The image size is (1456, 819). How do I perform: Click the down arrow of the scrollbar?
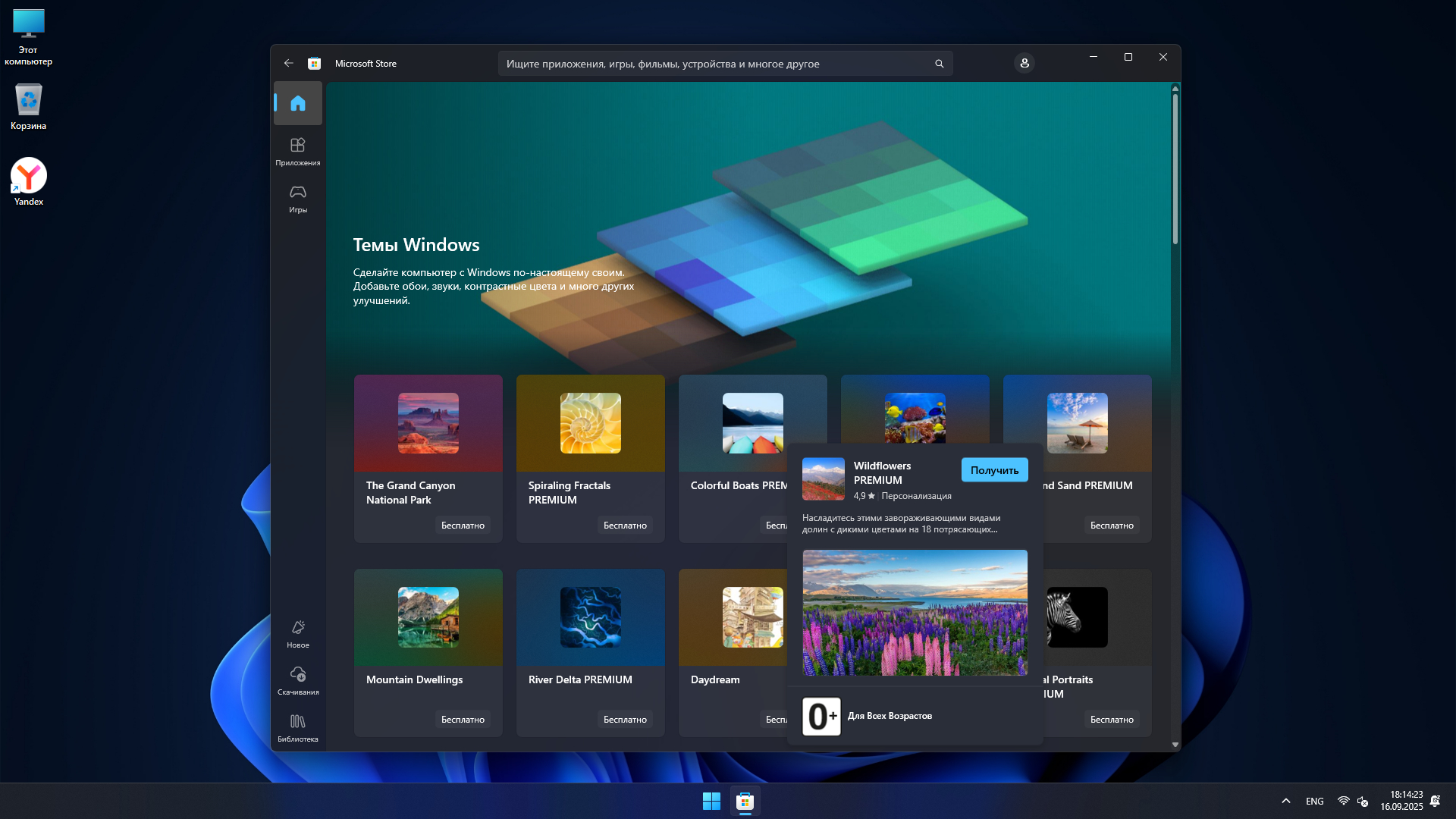(1175, 745)
